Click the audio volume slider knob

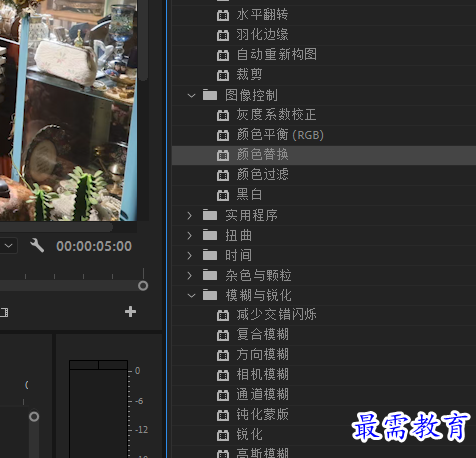[34, 416]
